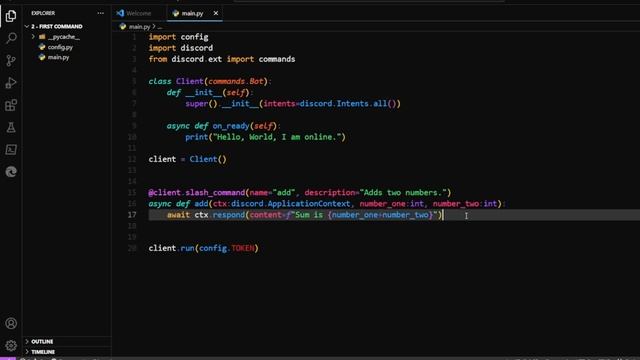Click 'ctx.respond' on line 17
The width and height of the screenshot is (640, 360).
(220, 215)
